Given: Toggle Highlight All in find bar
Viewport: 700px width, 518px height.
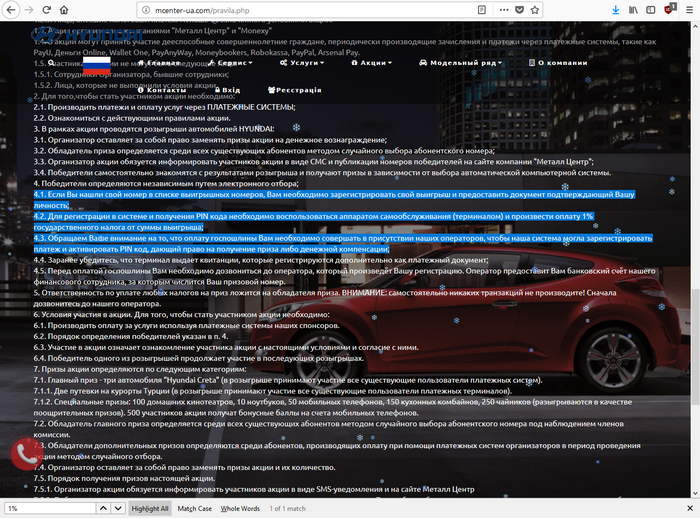Looking at the screenshot, I should click(149, 509).
